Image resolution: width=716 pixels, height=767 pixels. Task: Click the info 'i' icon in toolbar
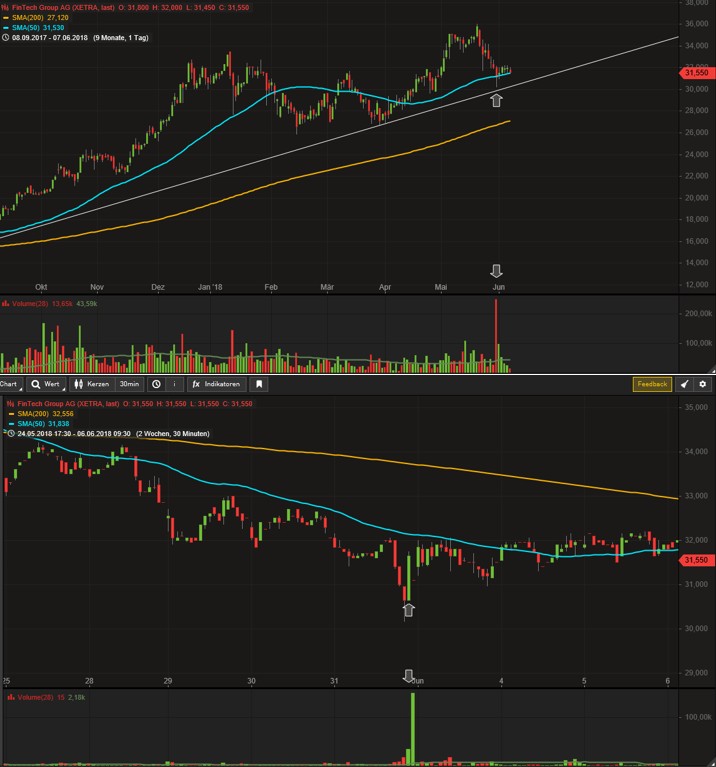tap(175, 384)
